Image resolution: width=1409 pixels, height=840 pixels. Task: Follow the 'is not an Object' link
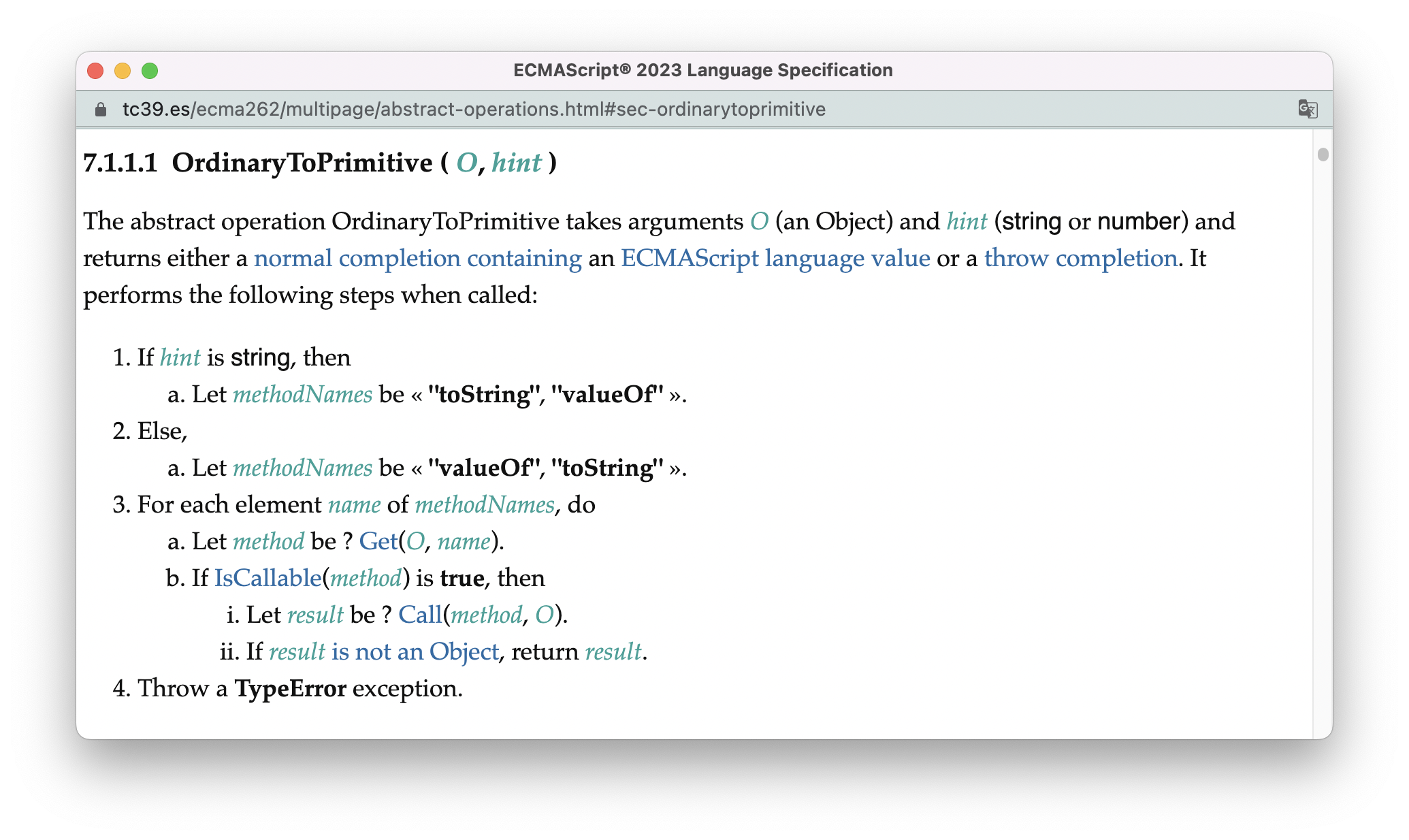click(x=415, y=651)
